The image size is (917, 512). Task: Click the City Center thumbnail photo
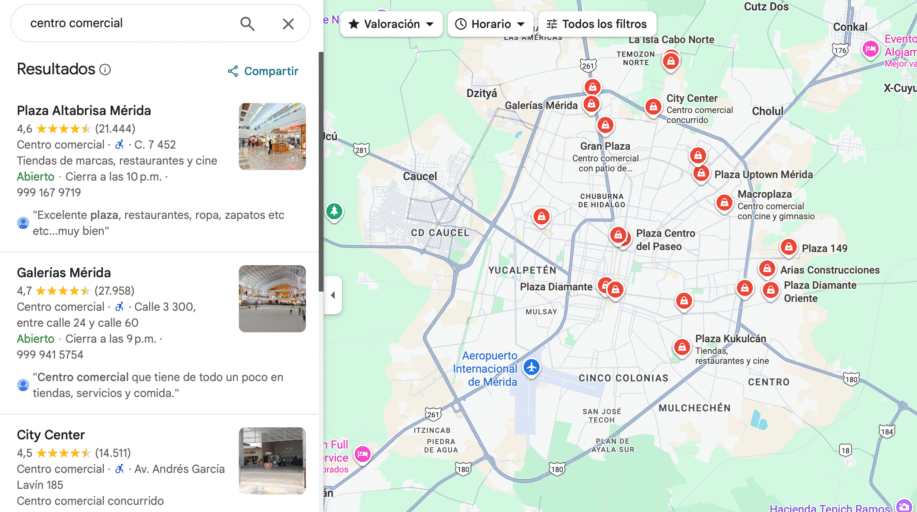pyautogui.click(x=272, y=461)
